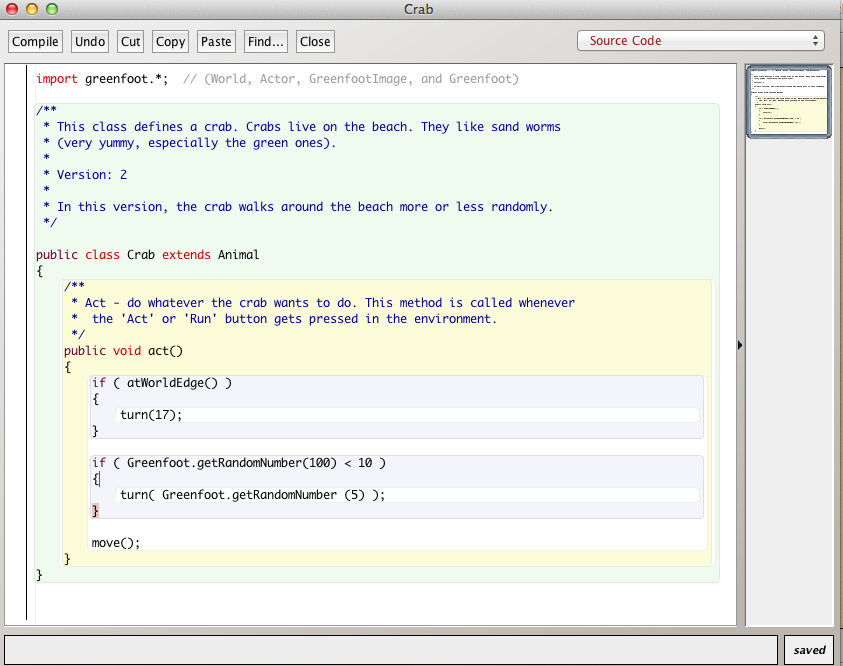Screen dimensions: 843x666
Task: Click the 'Act - do whatever the crab wants' comment
Action: [323, 303]
